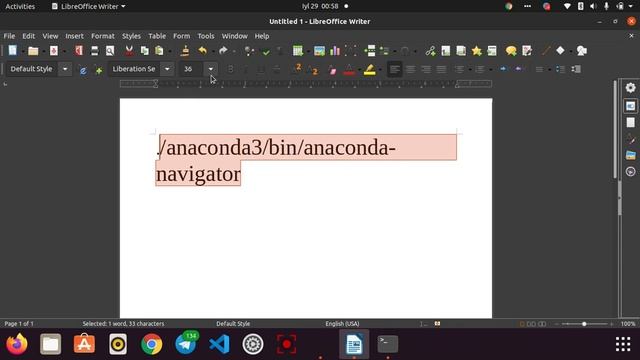Toggle Print Preview magnifier icon
The image size is (640, 360).
110,51
